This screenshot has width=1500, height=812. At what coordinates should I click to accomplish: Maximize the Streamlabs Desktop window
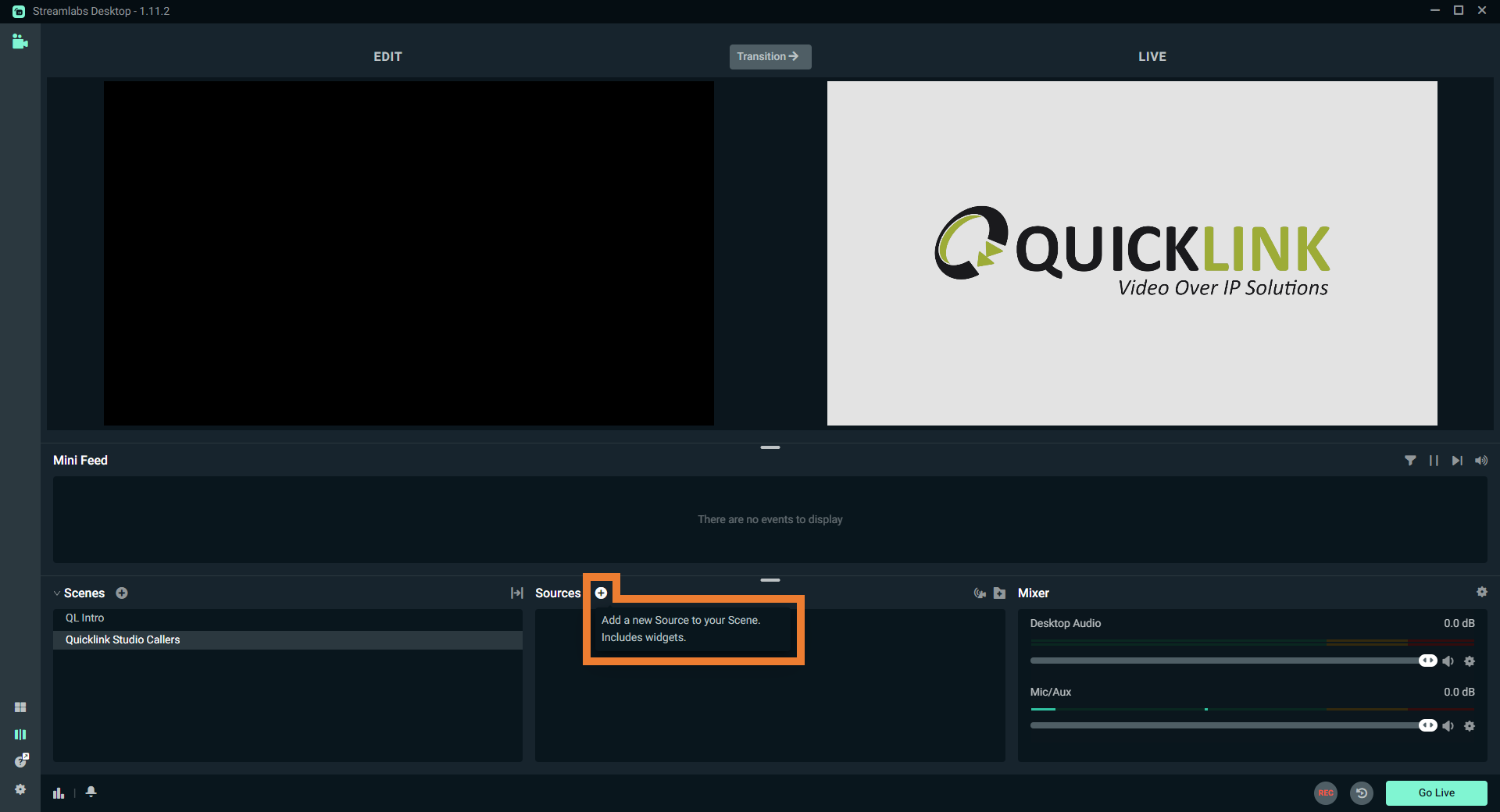coord(1458,10)
